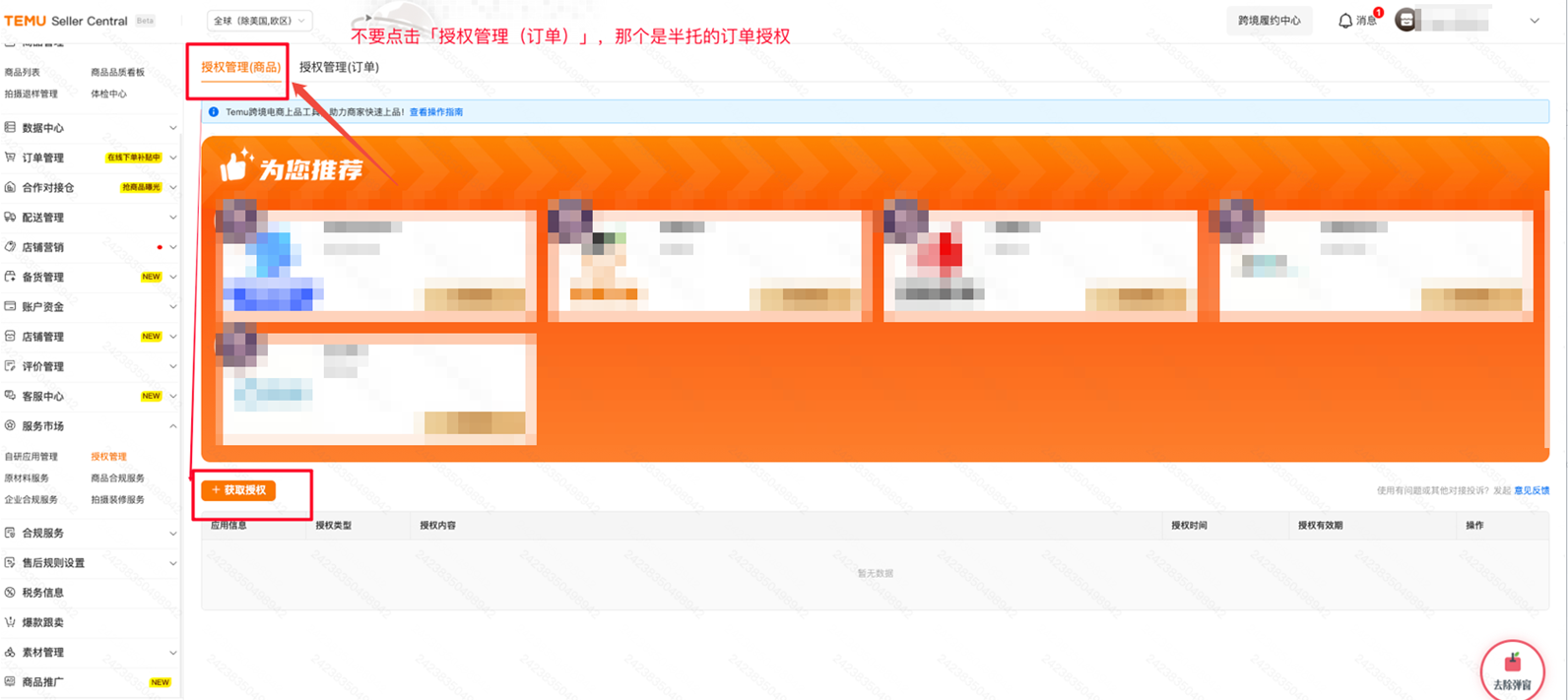Click the 店铺管理 store icon
This screenshot has width=1568, height=700.
click(x=10, y=337)
